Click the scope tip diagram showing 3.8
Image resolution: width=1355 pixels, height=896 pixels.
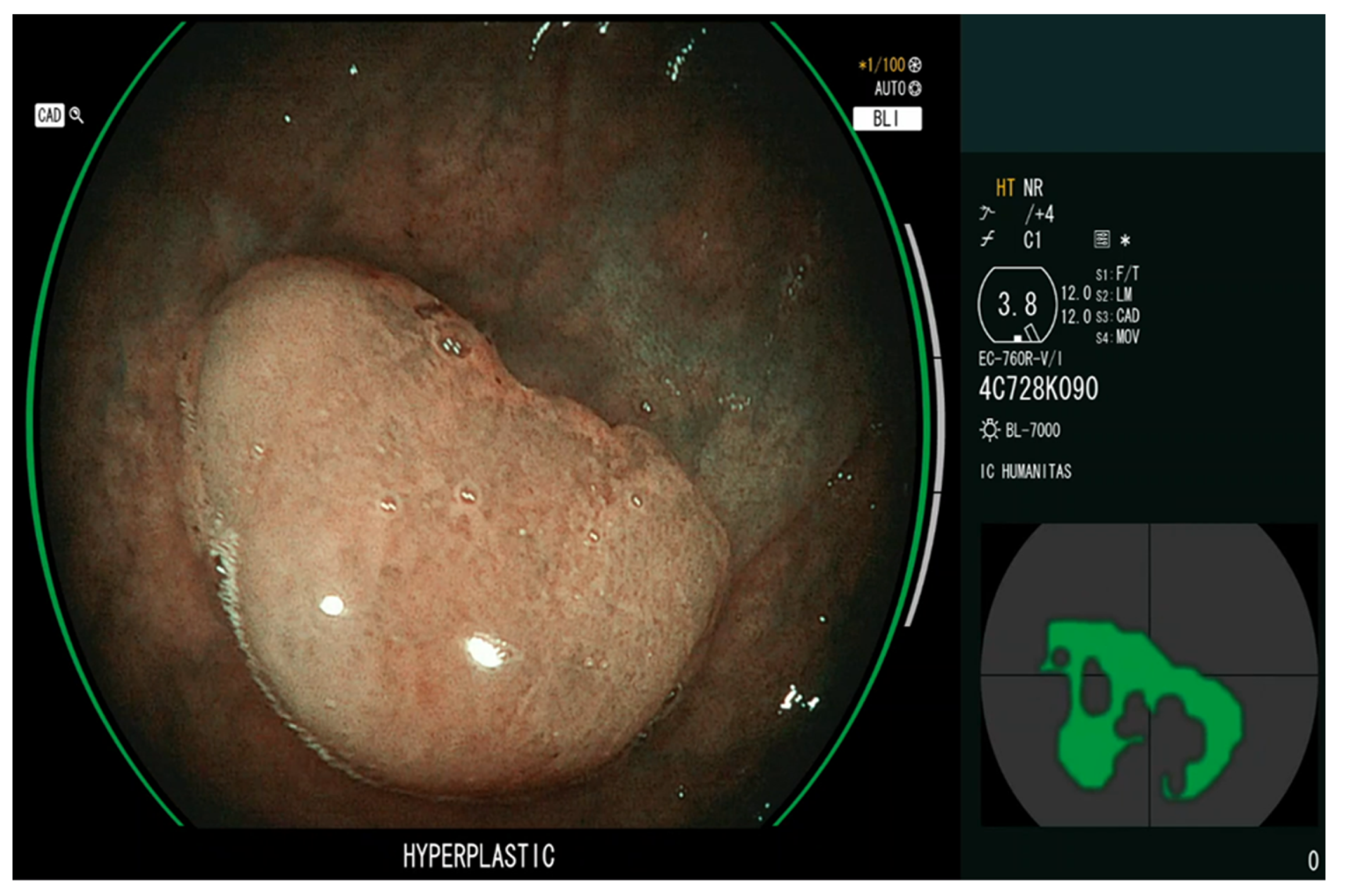click(x=1017, y=304)
